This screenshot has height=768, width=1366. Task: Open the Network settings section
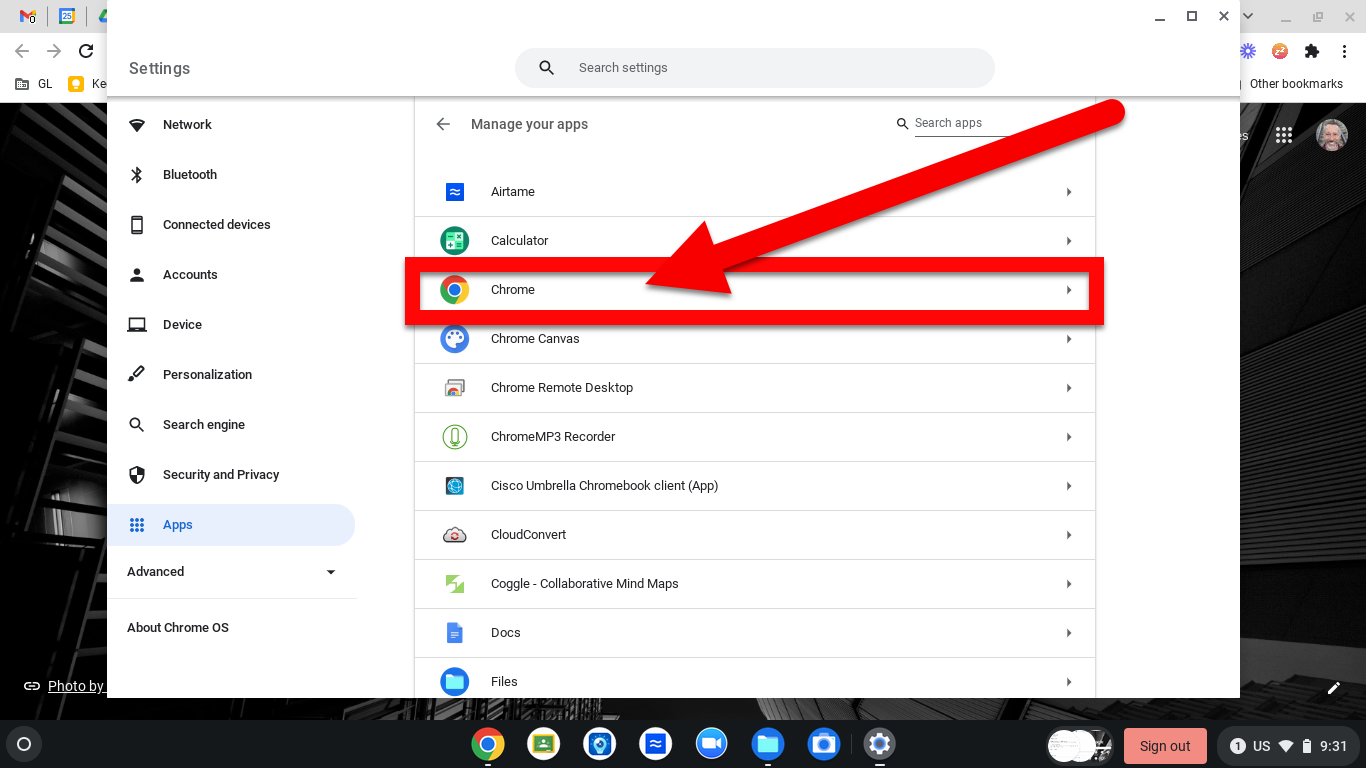pyautogui.click(x=231, y=125)
